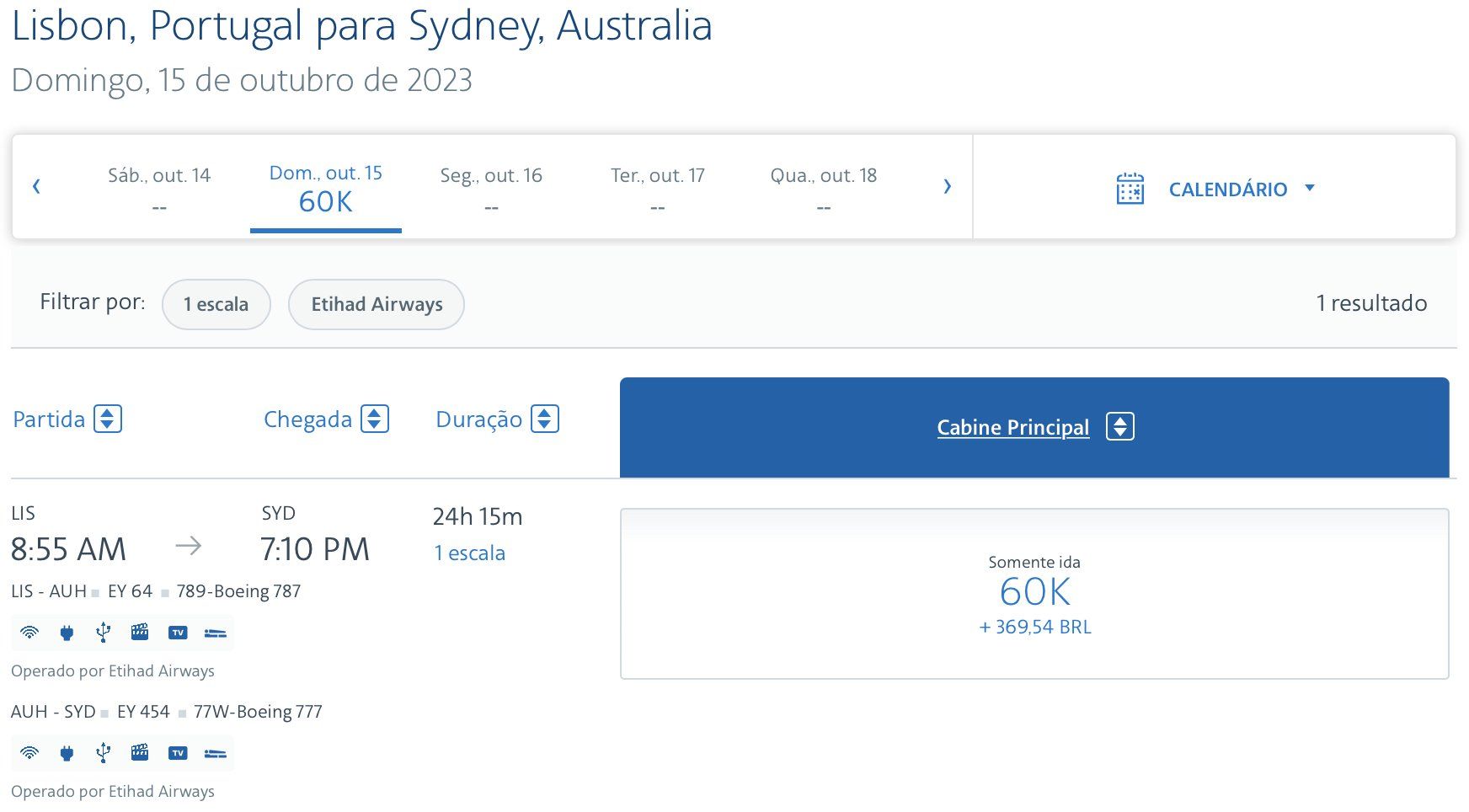Click lie-flat seat icon on LIS - AUH flight
This screenshot has height=812, width=1469.
pyautogui.click(x=216, y=633)
